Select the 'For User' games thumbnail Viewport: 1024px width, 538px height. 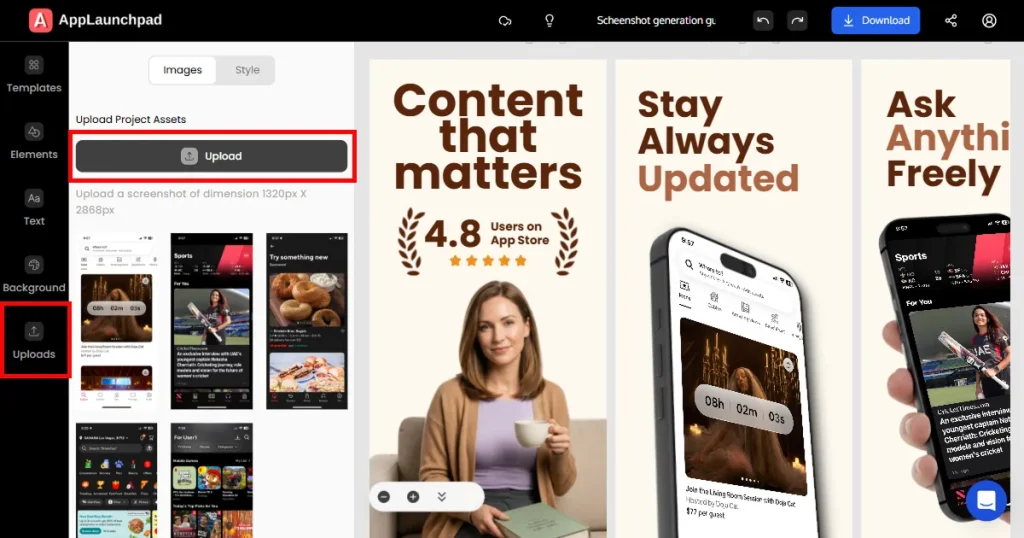(212, 481)
